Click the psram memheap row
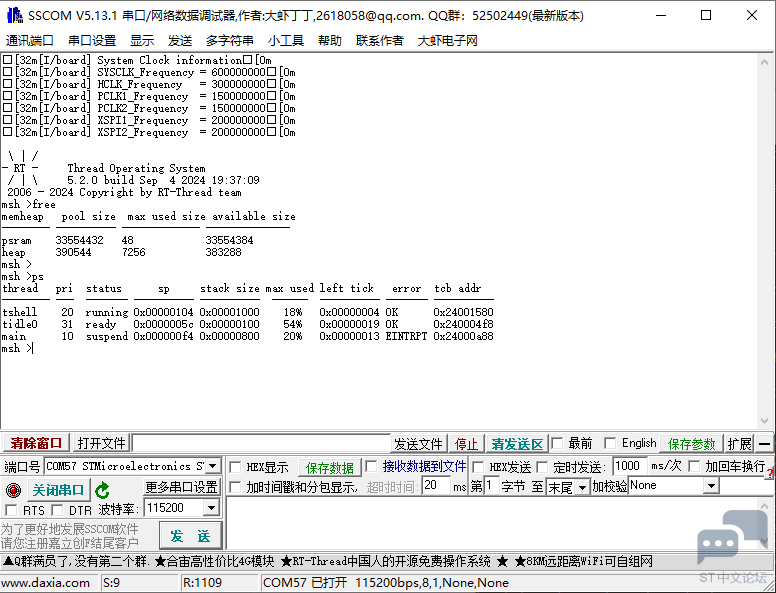Image resolution: width=776 pixels, height=593 pixels. [x=128, y=240]
